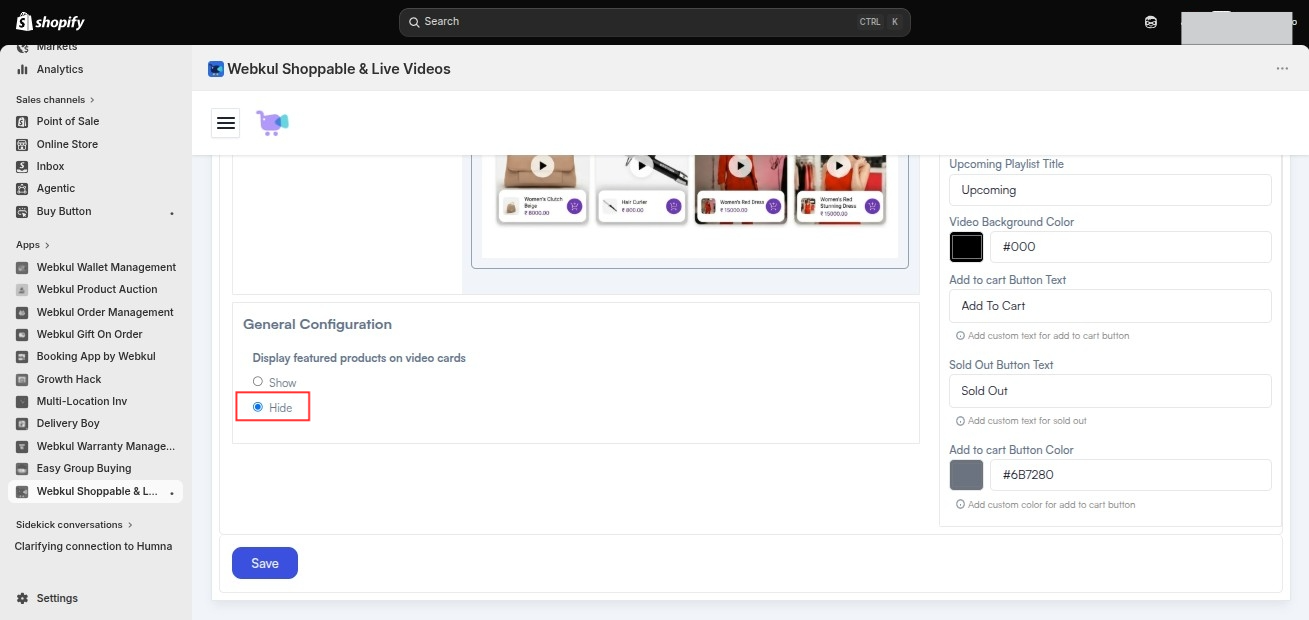Select the Show radio option
This screenshot has height=620, width=1309.
pos(258,381)
